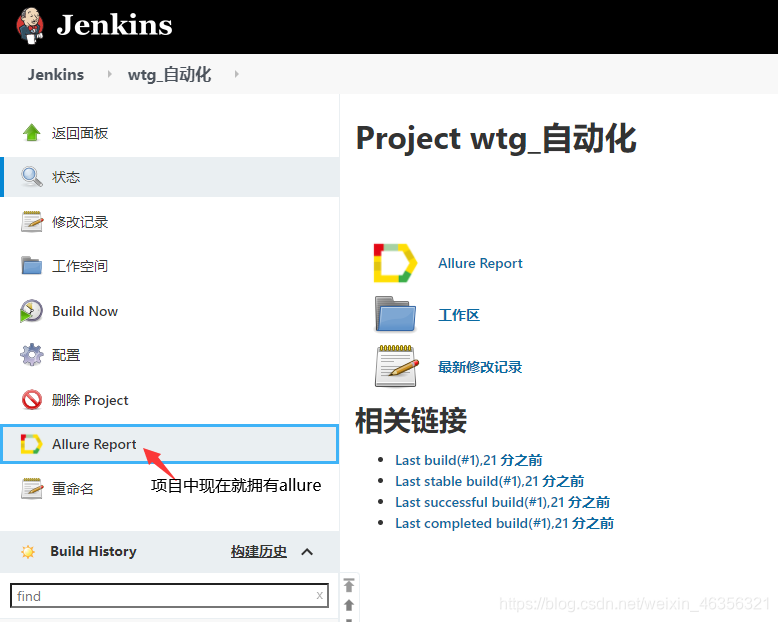Open 重命名 sidebar entry
The image size is (778, 622).
[73, 489]
